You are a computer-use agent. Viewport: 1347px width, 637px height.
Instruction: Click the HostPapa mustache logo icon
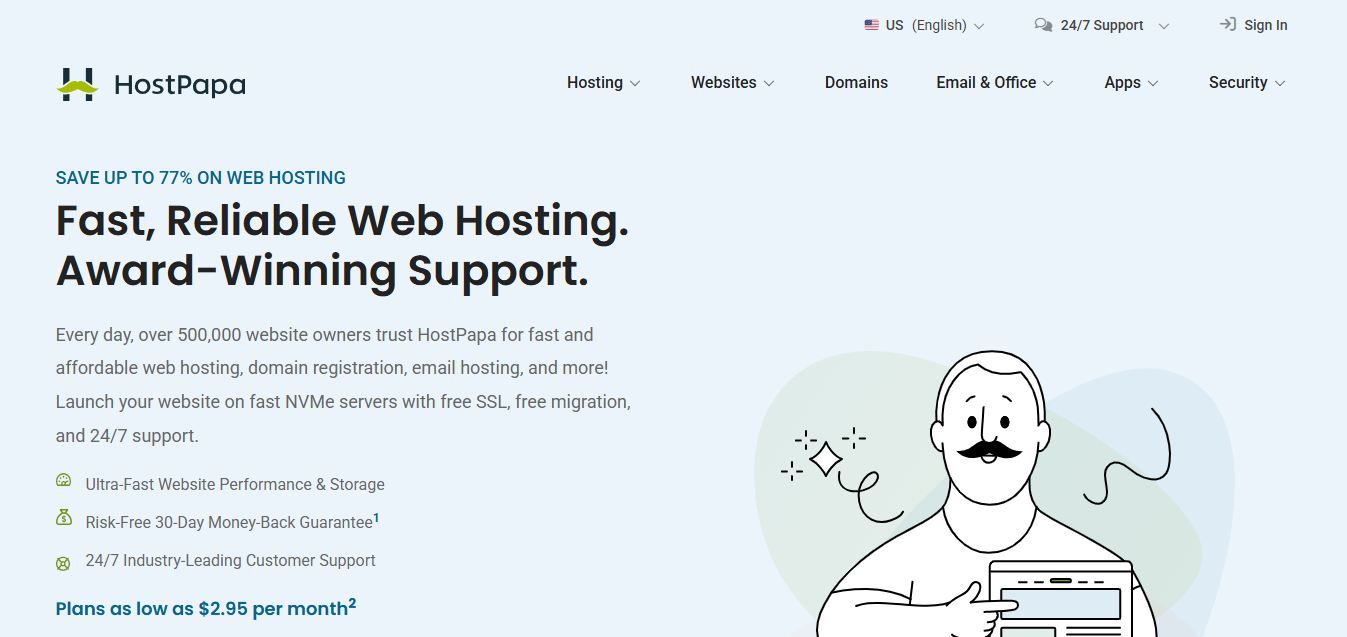click(x=78, y=85)
